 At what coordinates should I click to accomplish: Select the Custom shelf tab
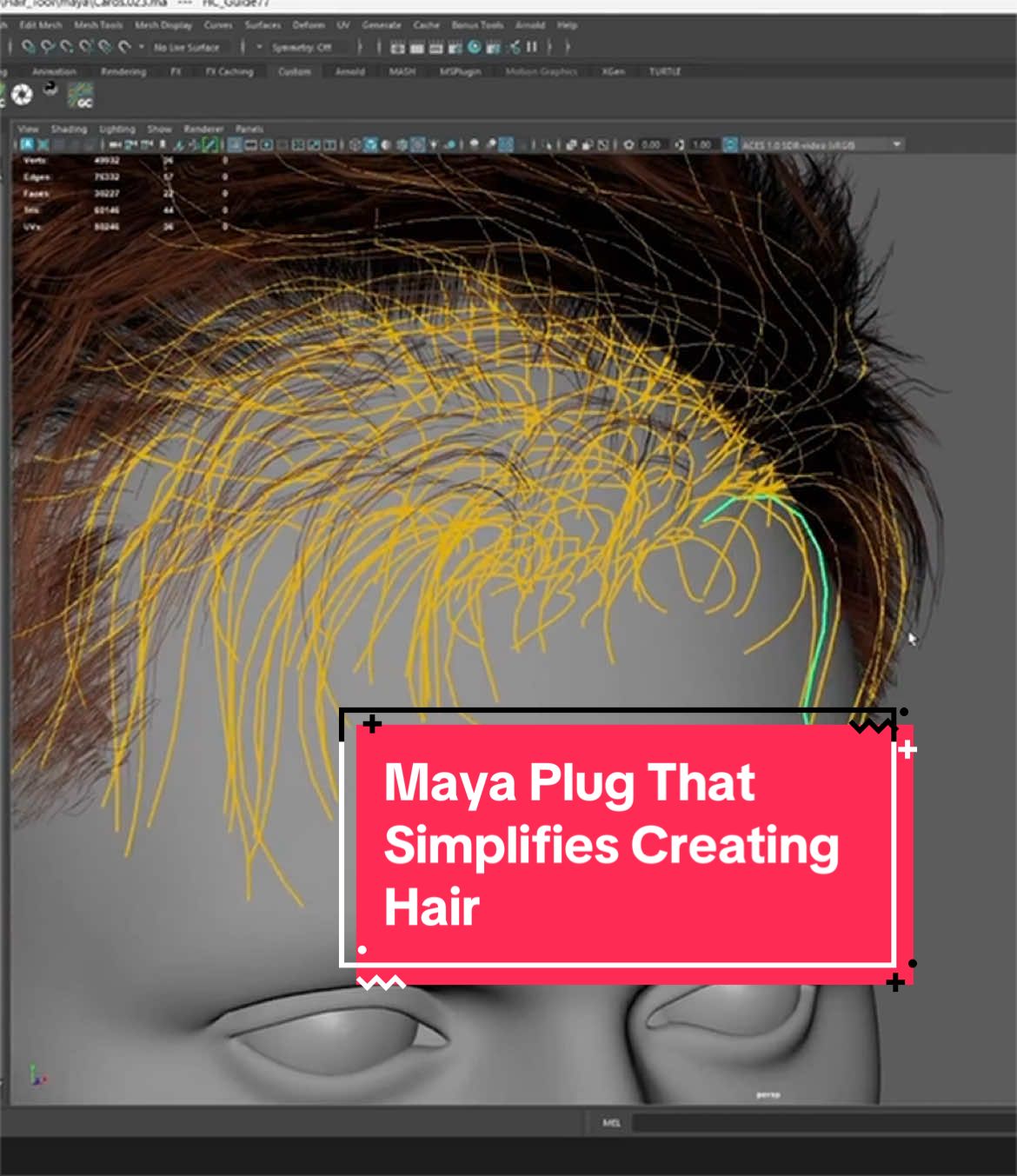295,72
